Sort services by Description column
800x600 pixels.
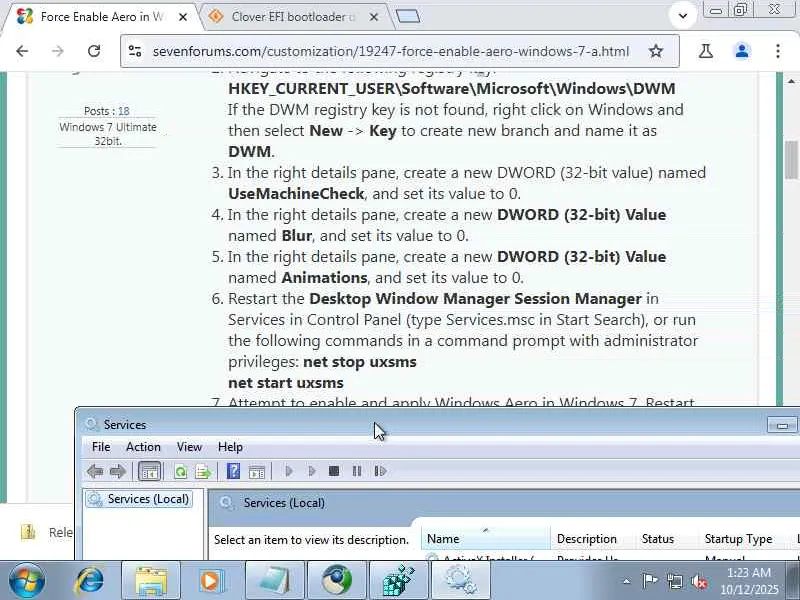[x=593, y=539]
